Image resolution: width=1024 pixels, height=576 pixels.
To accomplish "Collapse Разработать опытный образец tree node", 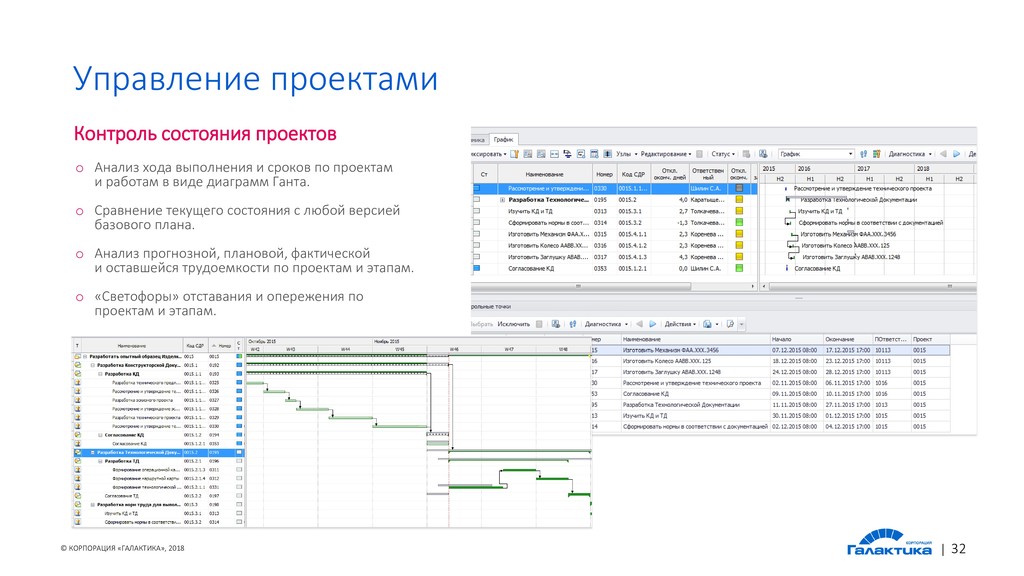I will click(x=85, y=357).
